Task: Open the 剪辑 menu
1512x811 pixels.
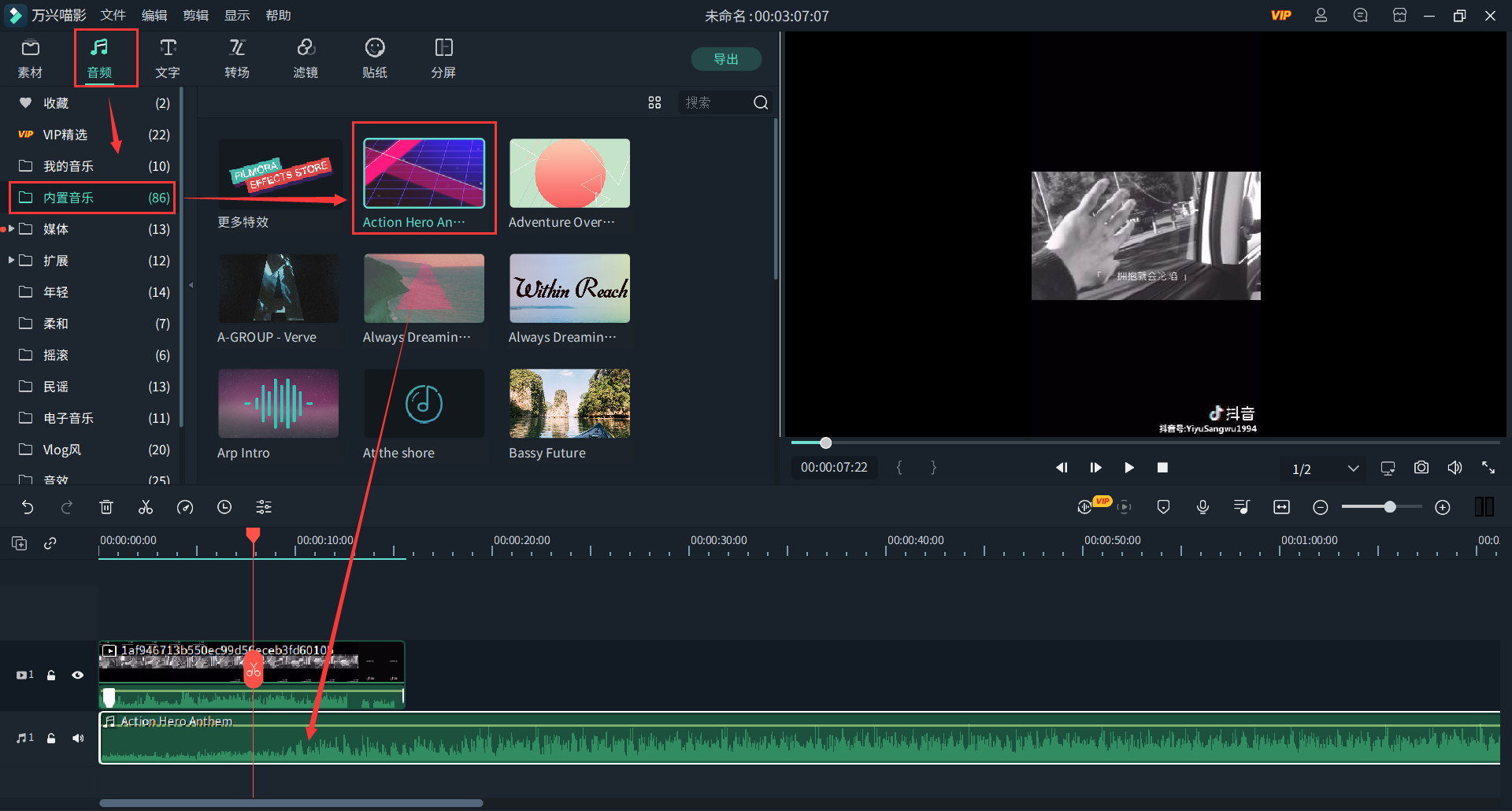Action: 195,15
